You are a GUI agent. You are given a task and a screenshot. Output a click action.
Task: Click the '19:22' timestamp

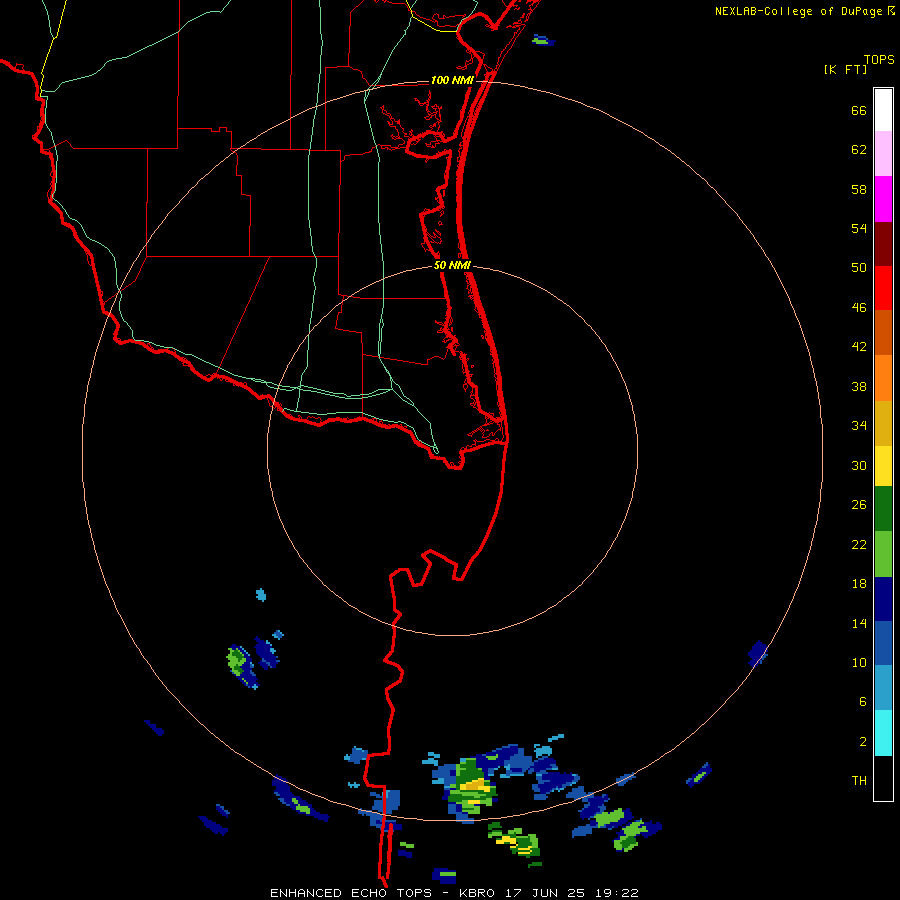coord(619,893)
